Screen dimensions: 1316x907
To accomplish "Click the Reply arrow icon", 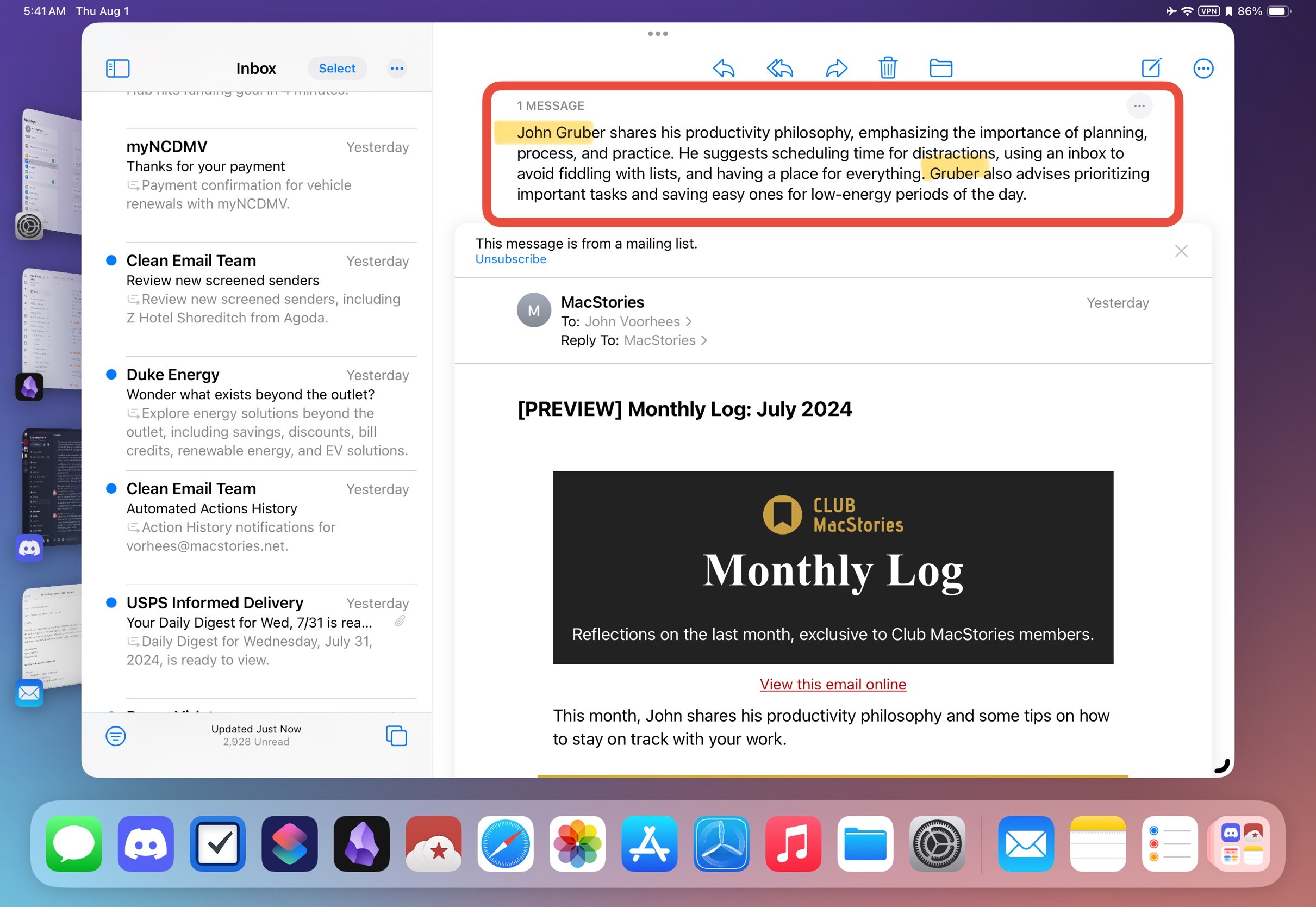I will (x=724, y=68).
